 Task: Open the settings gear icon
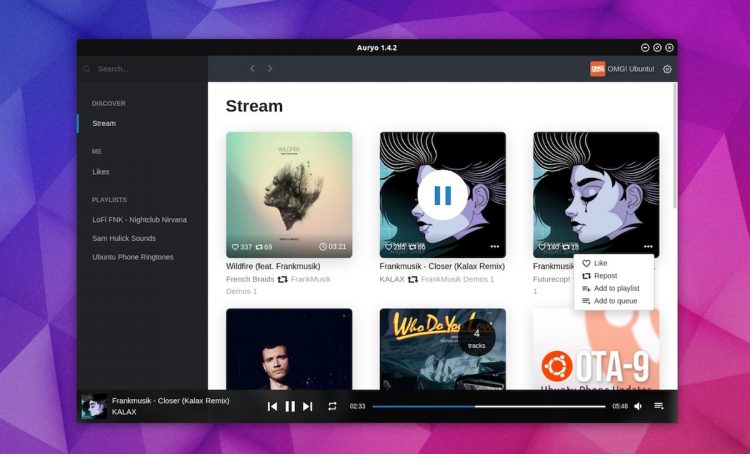(667, 69)
